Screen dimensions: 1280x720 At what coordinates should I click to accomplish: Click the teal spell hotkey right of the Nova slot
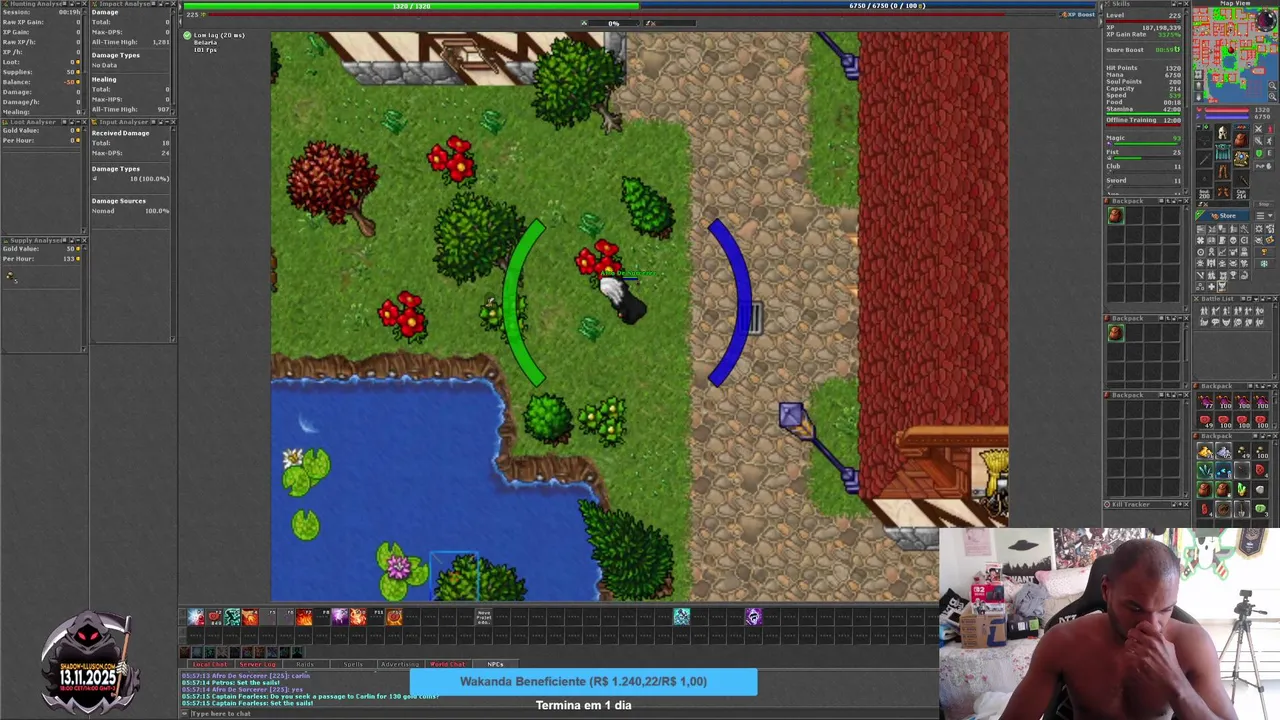[681, 617]
